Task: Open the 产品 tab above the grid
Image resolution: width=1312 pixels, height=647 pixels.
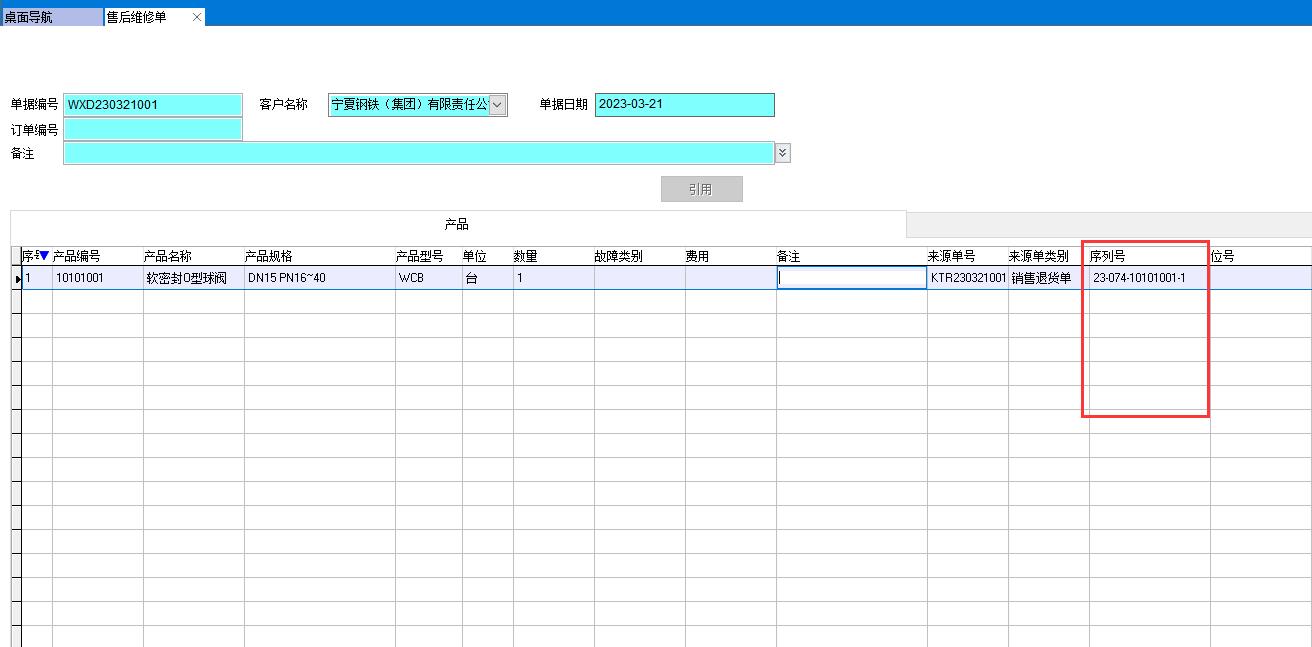Action: point(457,224)
